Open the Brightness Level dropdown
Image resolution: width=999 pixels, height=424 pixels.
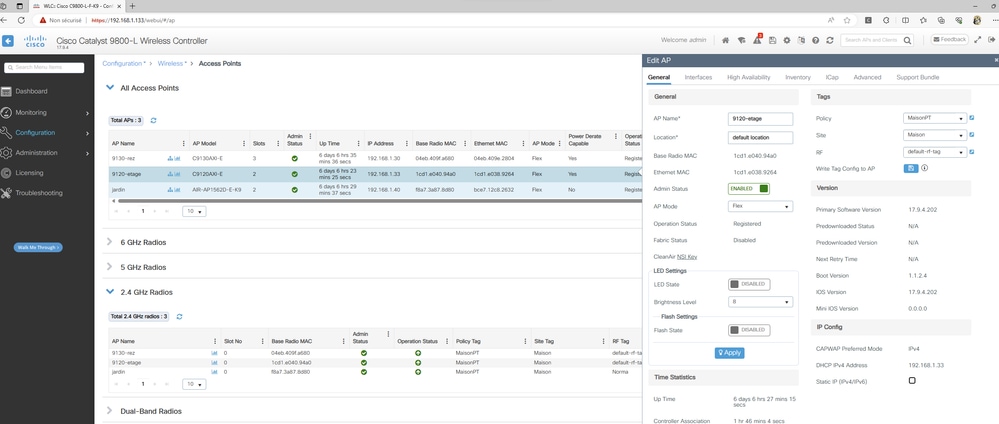pyautogui.click(x=760, y=302)
